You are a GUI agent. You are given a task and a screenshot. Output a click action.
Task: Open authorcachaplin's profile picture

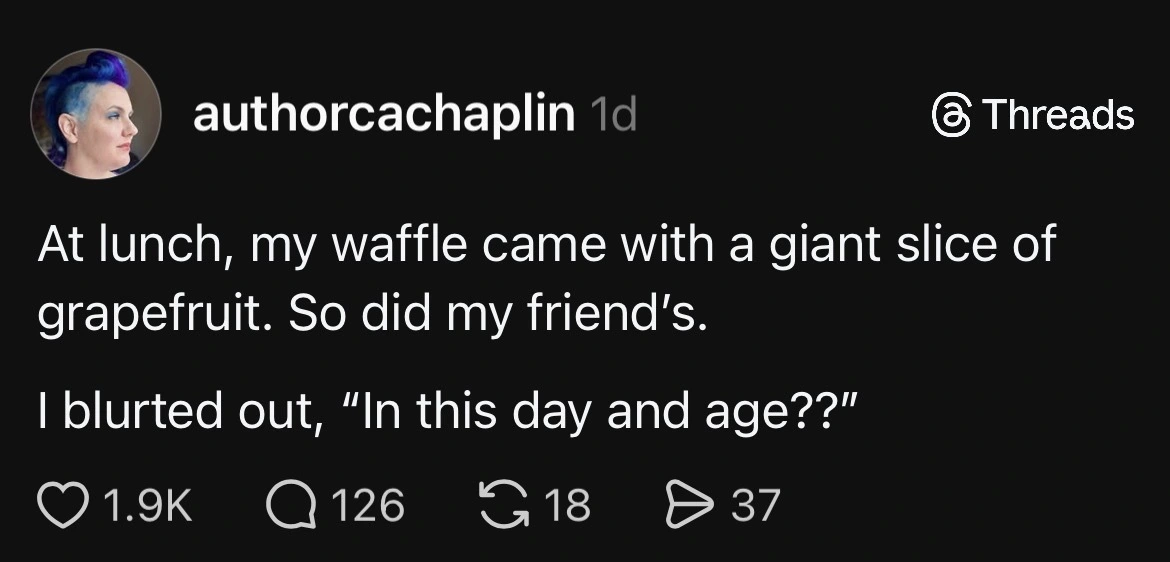(95, 113)
